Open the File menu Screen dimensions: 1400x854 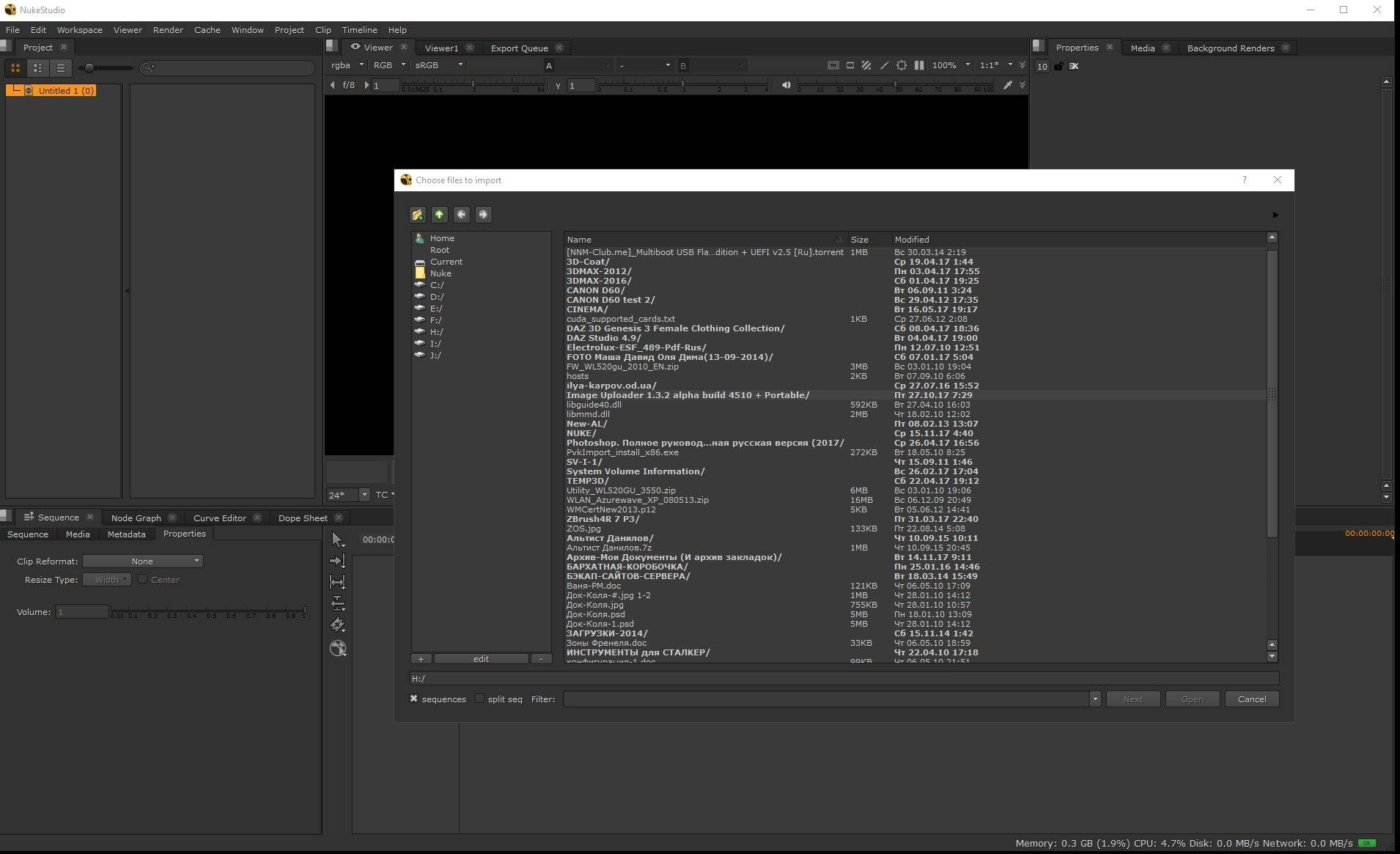click(x=12, y=30)
